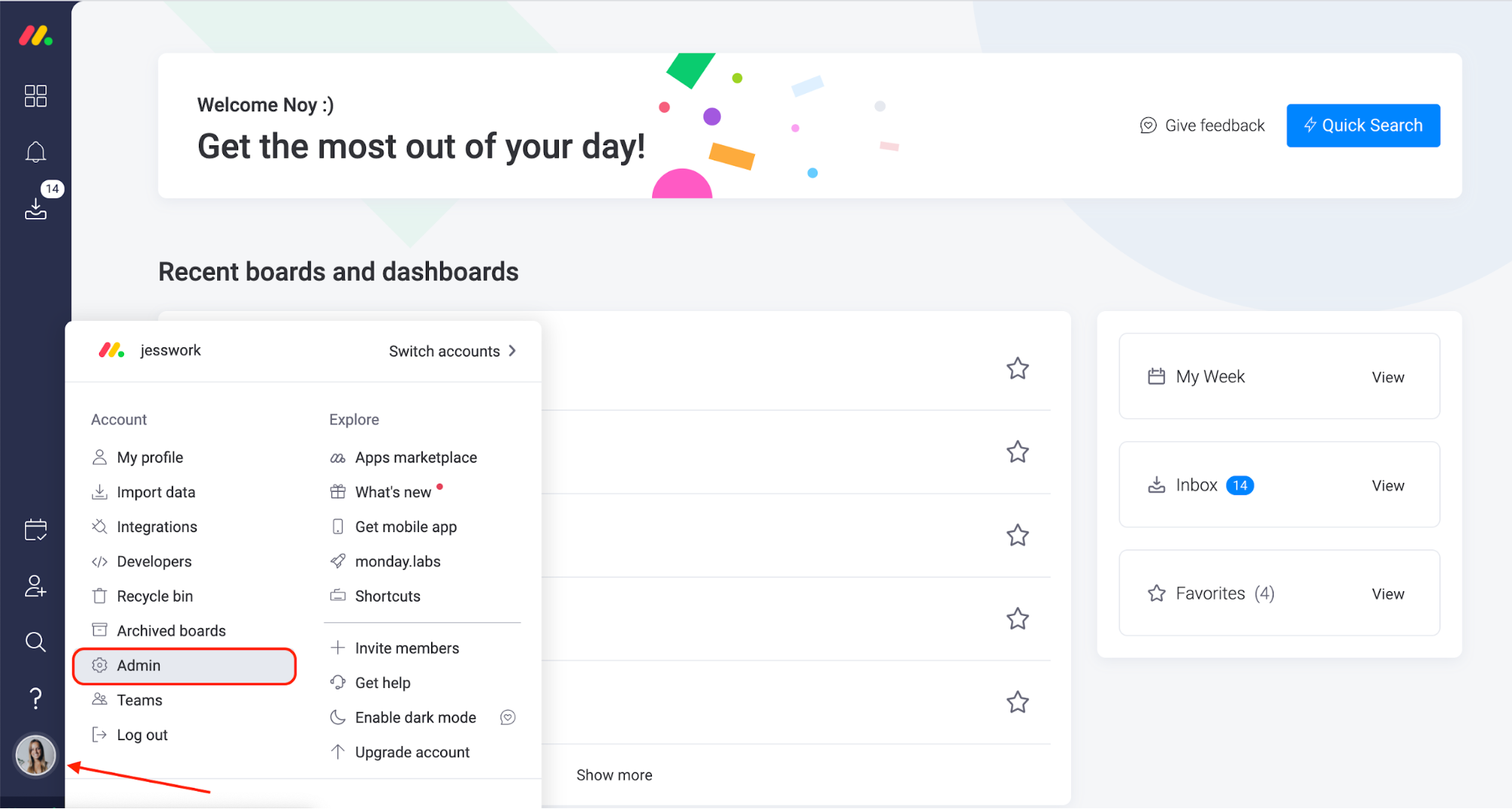Toggle favorite star on third recent board
1512x809 pixels.
click(1017, 536)
